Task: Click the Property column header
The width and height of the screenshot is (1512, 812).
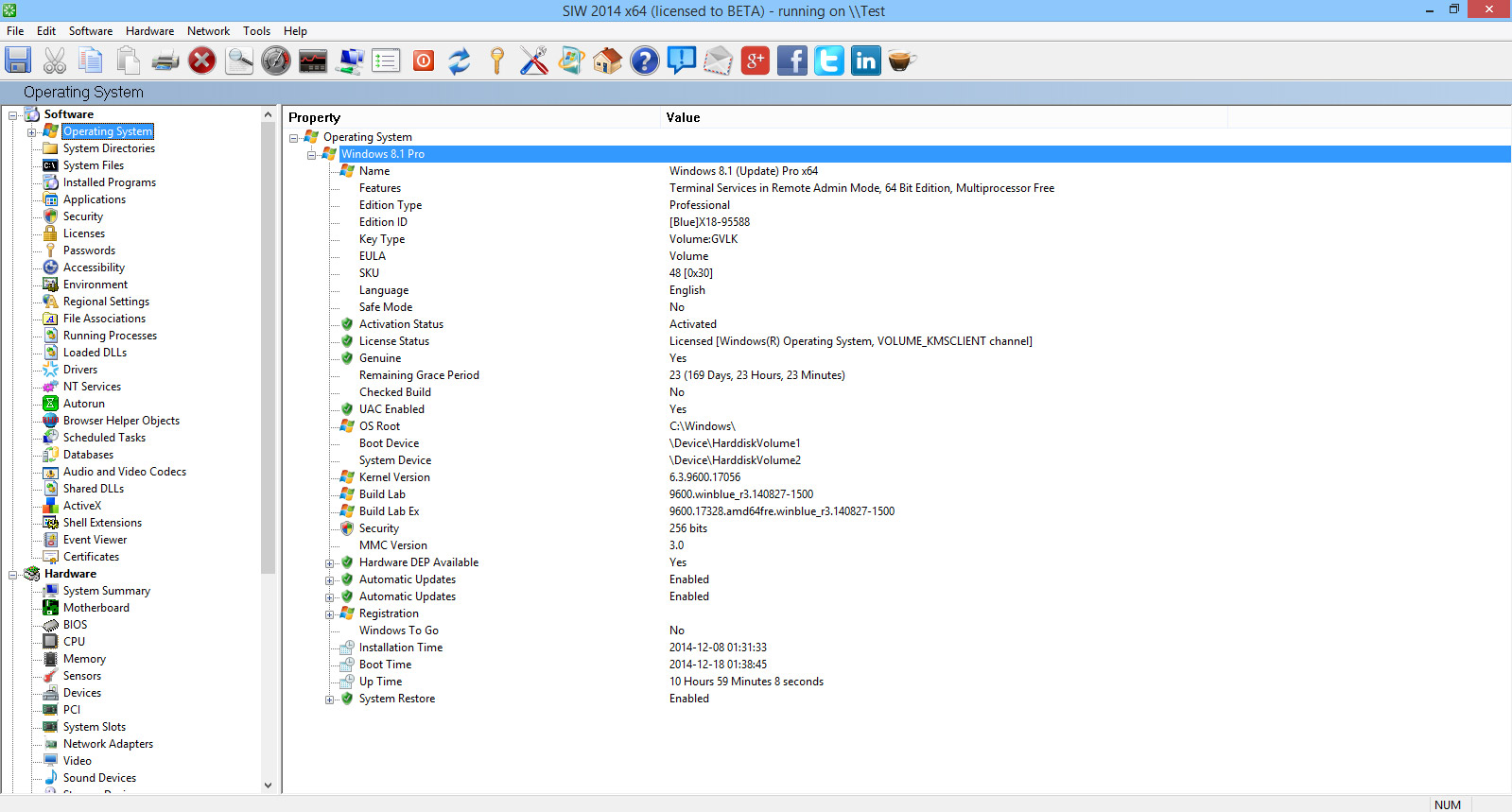Action: pos(471,117)
